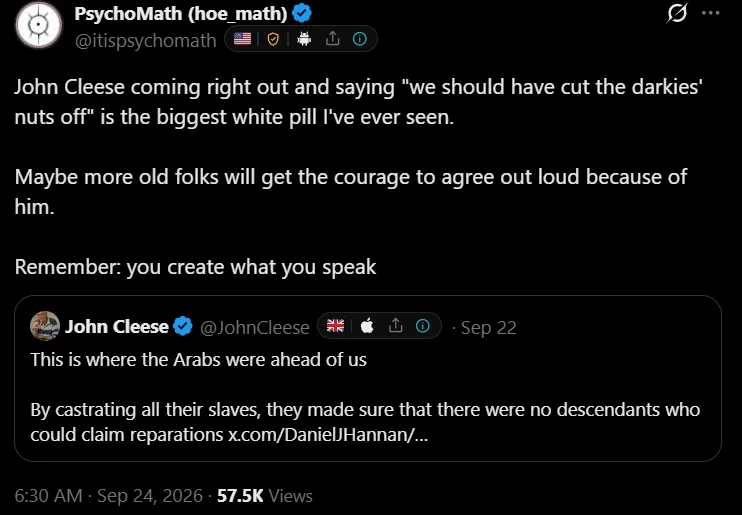Click the Sep 22 date of quoted post
Viewport: 742px width, 515px height.
(x=488, y=328)
